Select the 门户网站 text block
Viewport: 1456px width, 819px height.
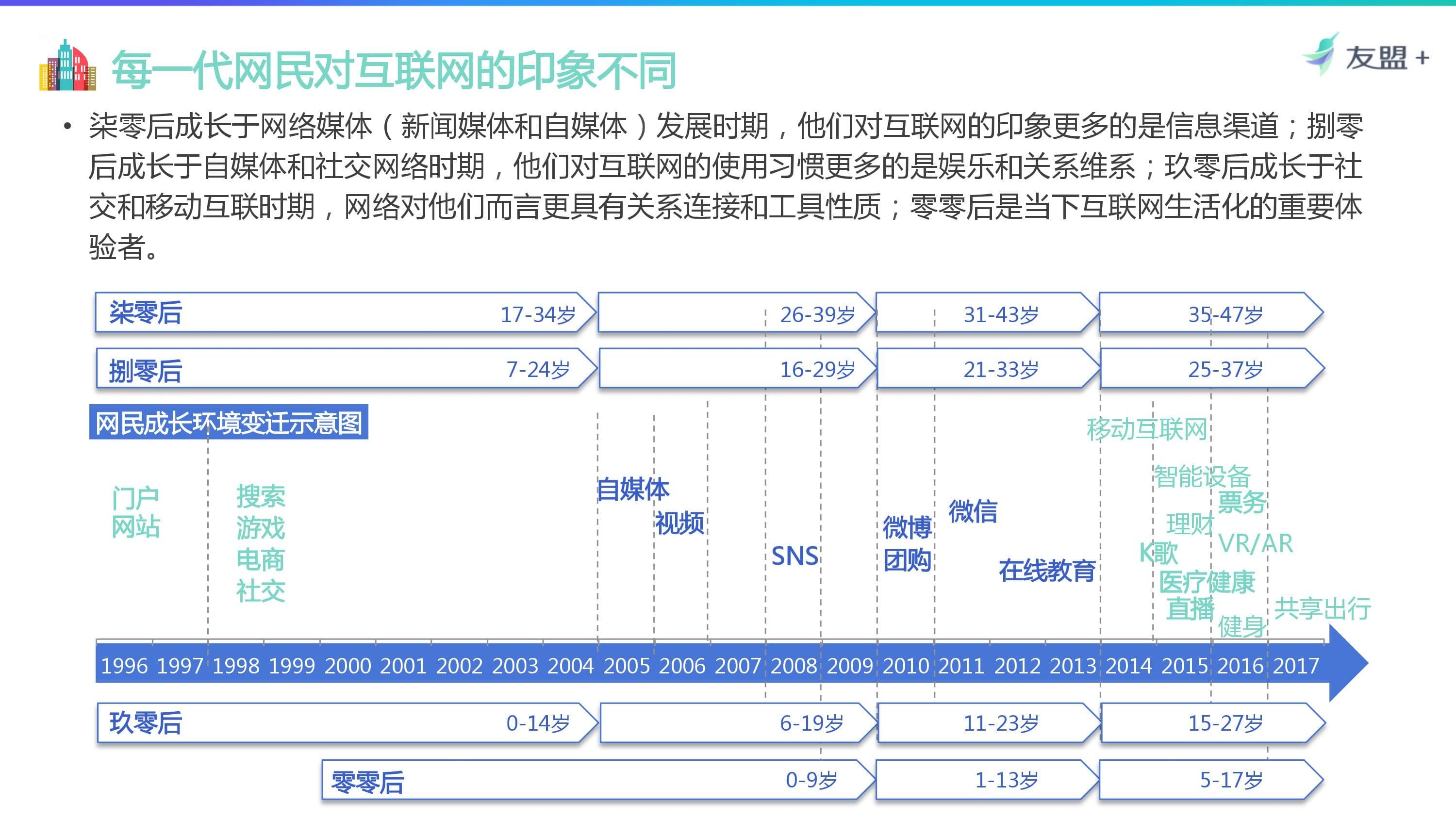(136, 512)
